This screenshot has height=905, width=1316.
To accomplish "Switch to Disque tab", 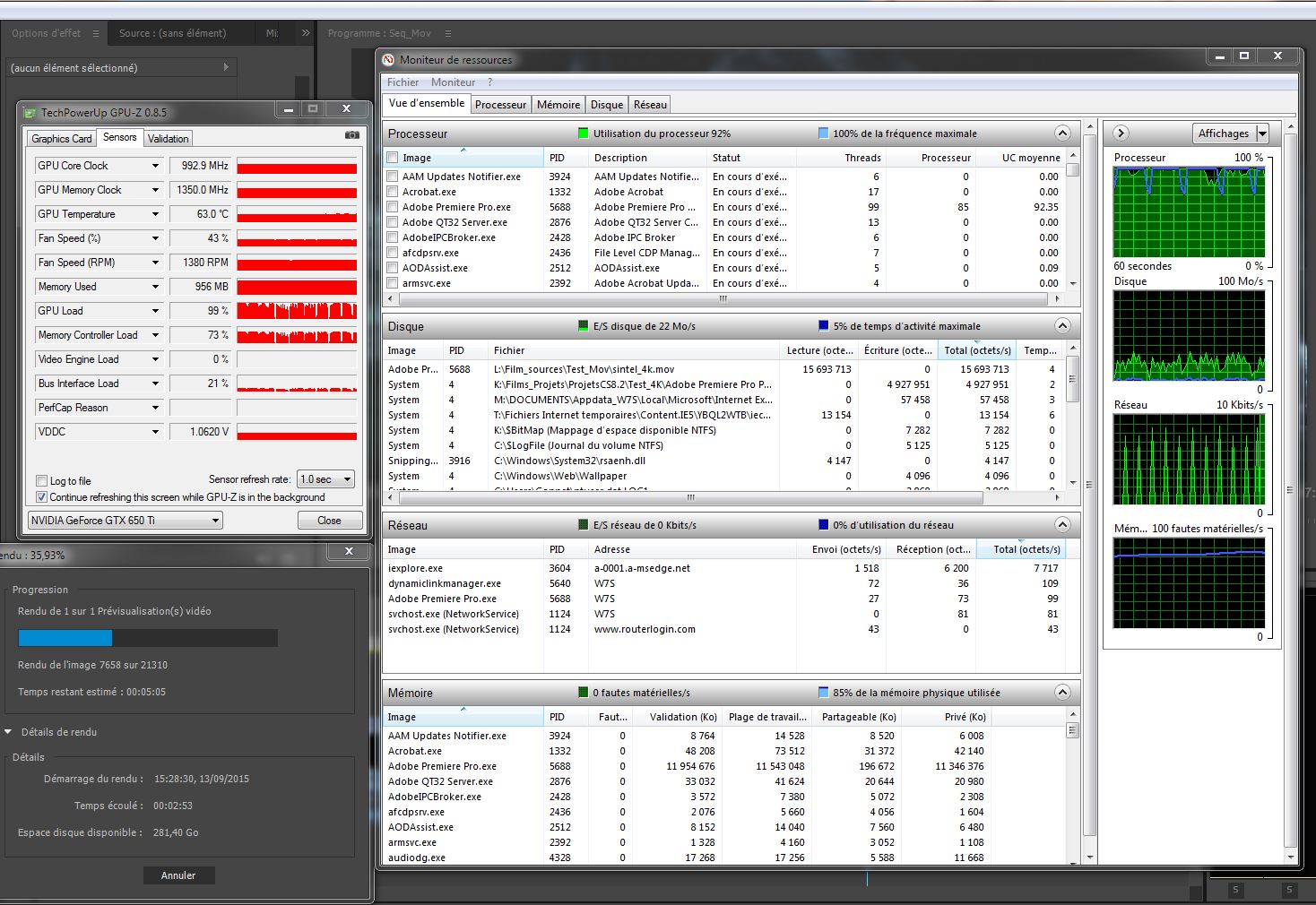I will pos(607,105).
